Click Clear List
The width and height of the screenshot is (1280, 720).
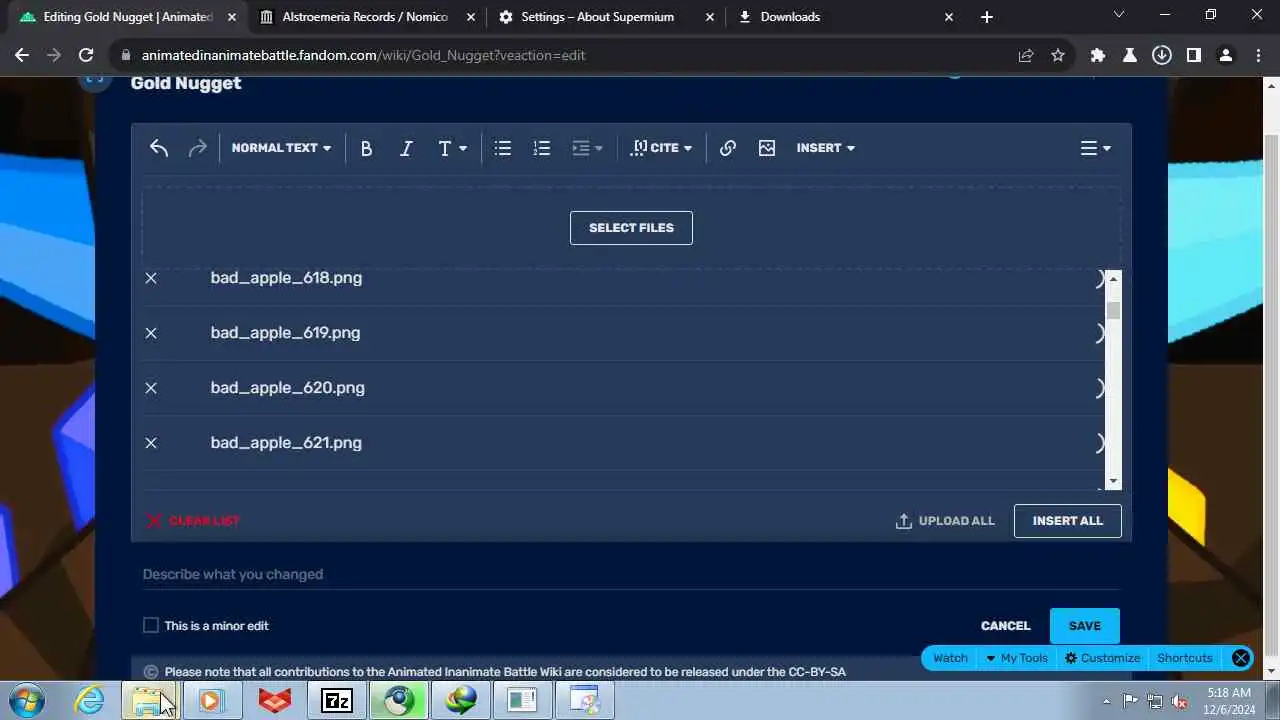tap(194, 521)
